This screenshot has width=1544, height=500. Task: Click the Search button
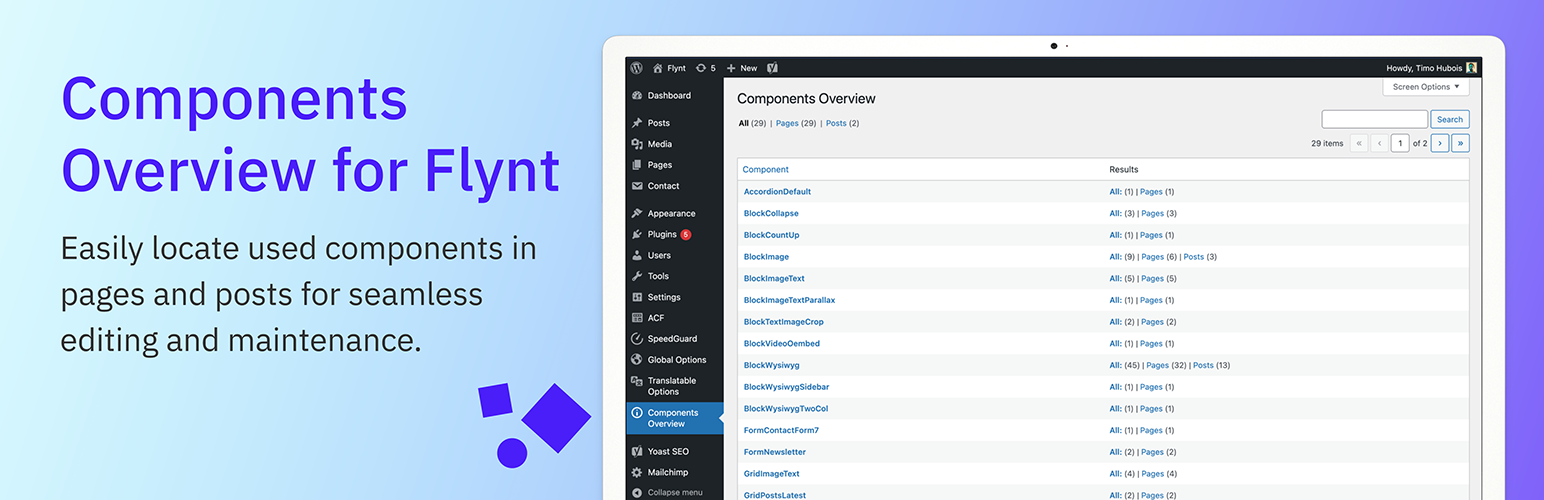pyautogui.click(x=1450, y=119)
